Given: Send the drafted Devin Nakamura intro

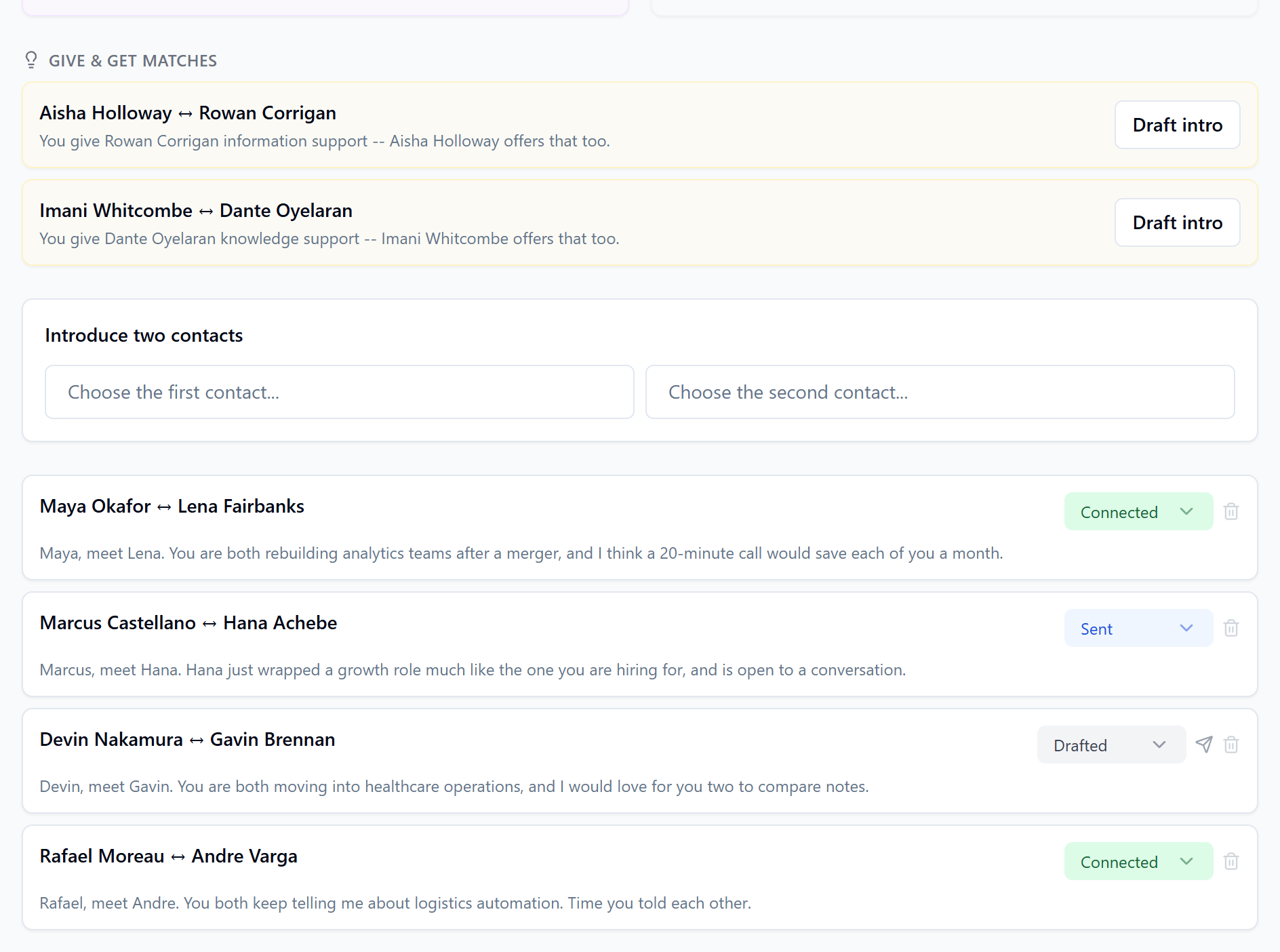Looking at the screenshot, I should (1204, 745).
